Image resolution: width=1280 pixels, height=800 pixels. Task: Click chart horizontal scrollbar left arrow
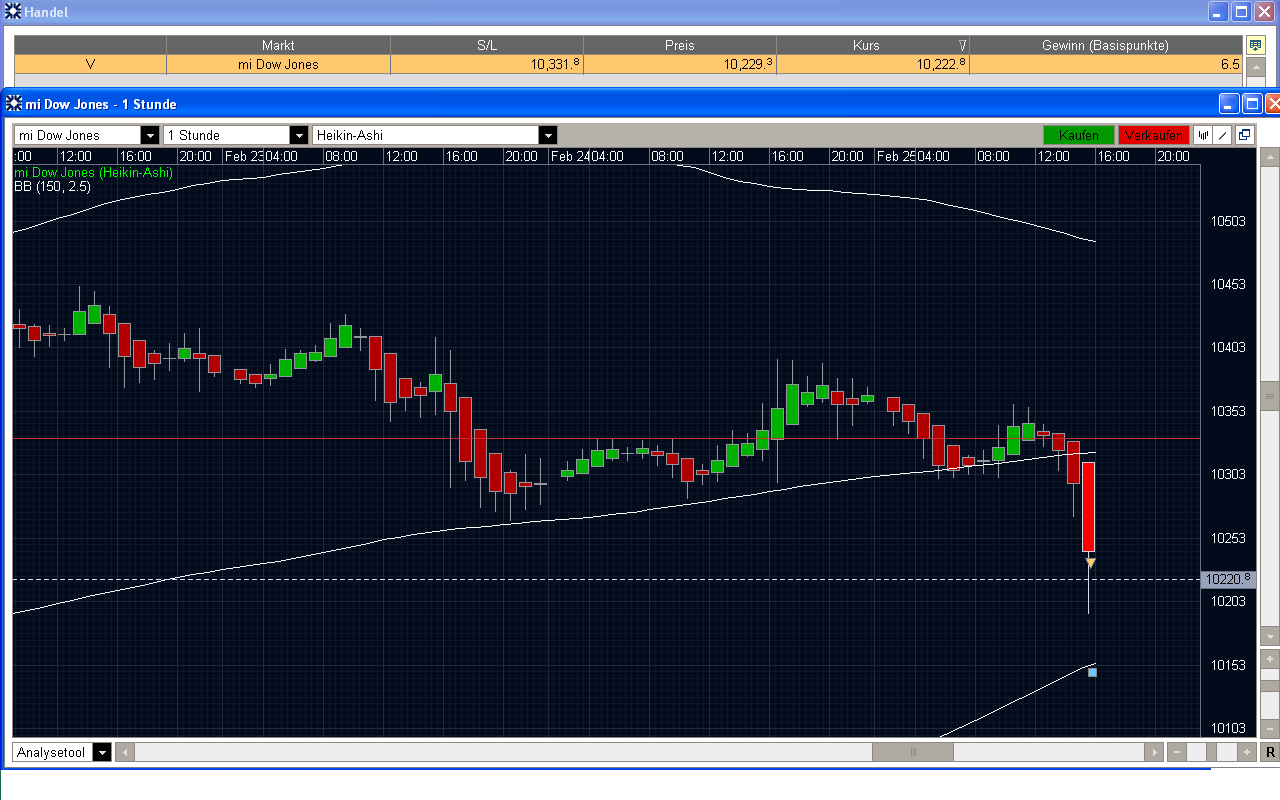[125, 752]
